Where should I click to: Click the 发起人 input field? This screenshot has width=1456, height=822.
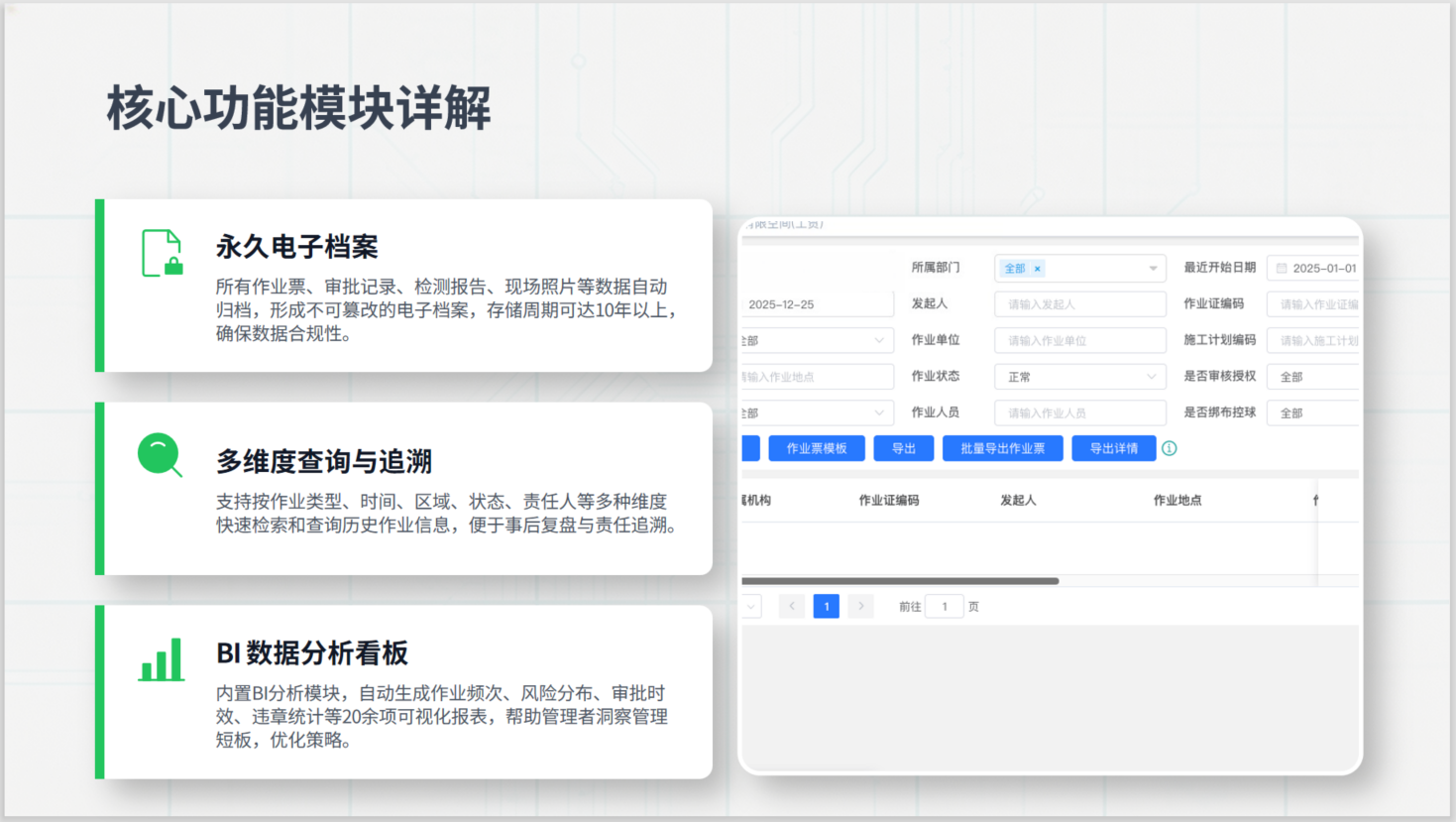(x=1080, y=304)
